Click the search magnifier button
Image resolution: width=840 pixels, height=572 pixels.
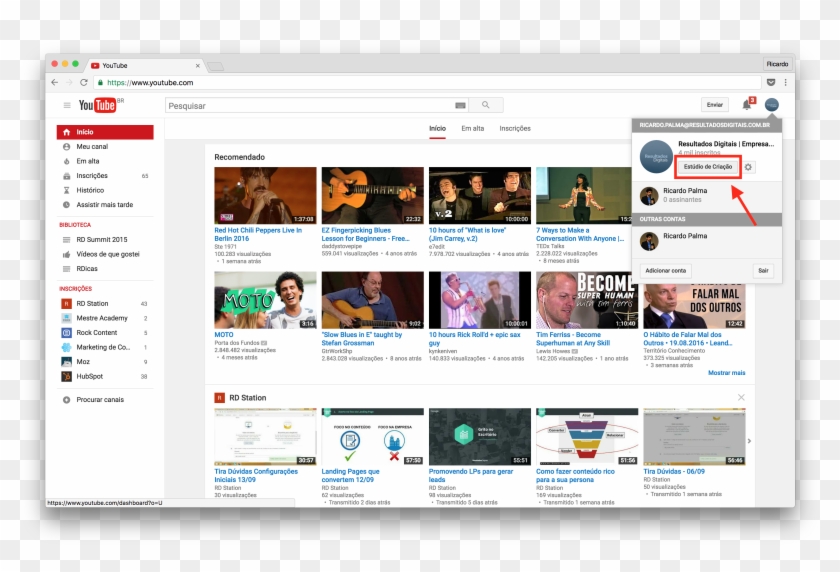[x=485, y=105]
